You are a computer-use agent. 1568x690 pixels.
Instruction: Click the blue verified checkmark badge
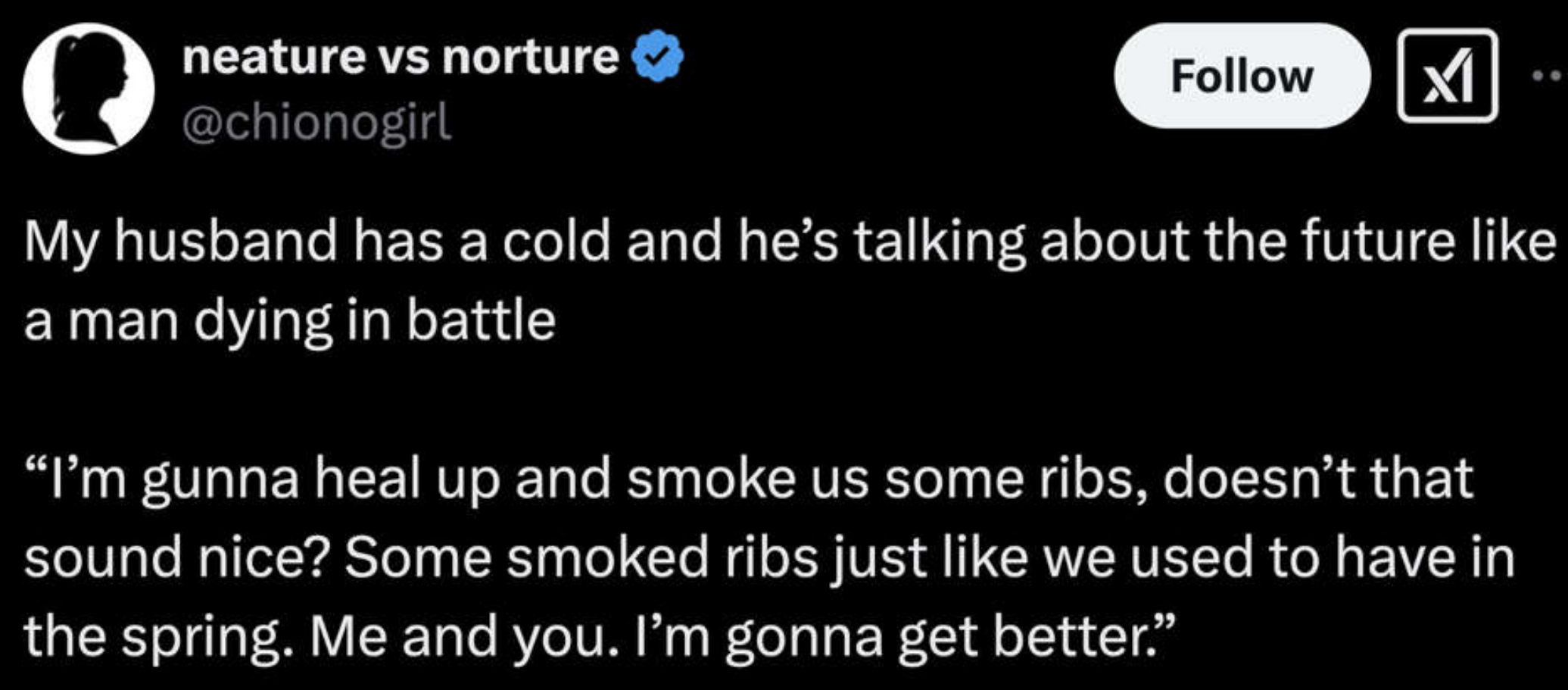pyautogui.click(x=658, y=55)
